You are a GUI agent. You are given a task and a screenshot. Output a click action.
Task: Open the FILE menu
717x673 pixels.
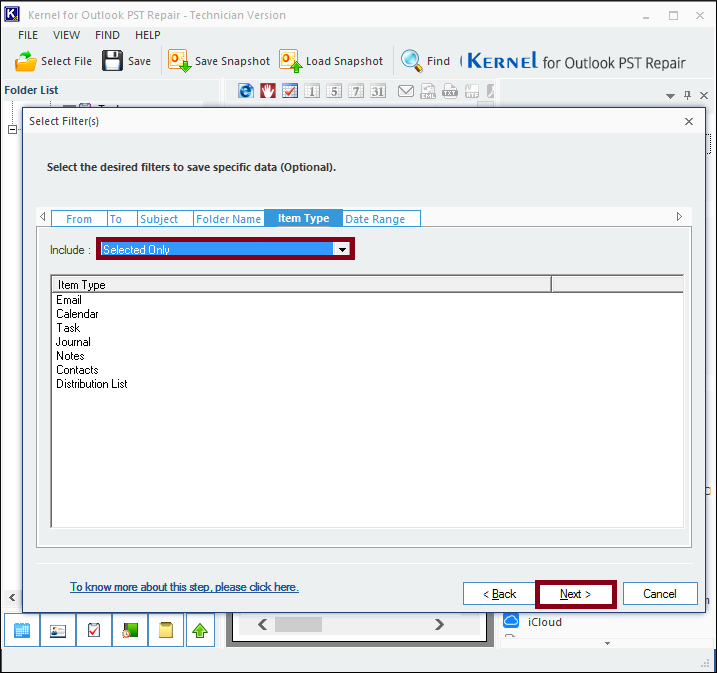(28, 35)
